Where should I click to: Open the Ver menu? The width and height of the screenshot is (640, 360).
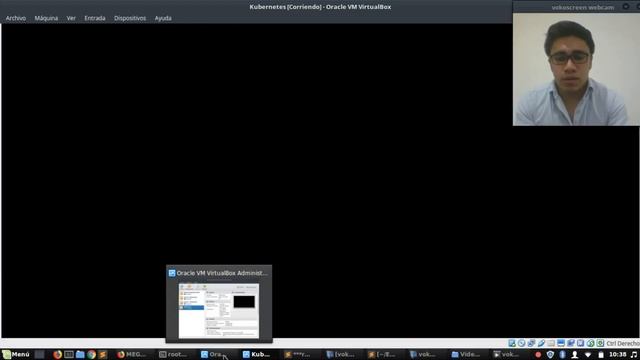pos(71,18)
